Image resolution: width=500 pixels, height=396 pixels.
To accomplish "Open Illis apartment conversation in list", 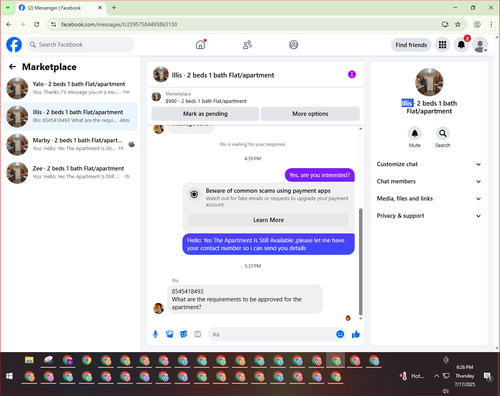I will (70, 116).
